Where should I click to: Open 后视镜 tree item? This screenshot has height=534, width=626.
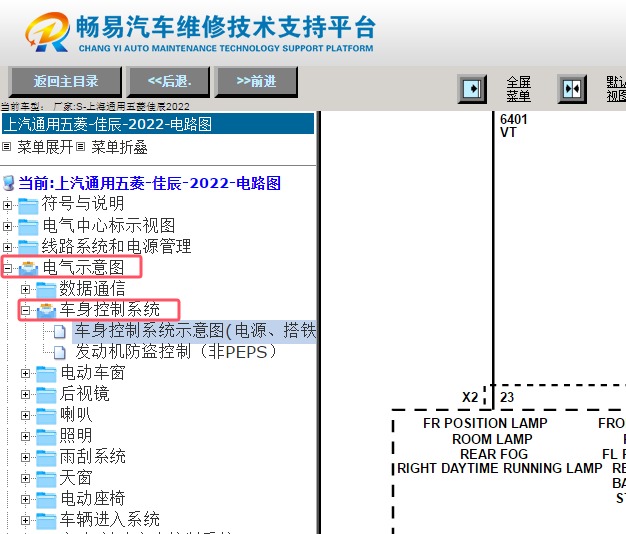coord(84,394)
